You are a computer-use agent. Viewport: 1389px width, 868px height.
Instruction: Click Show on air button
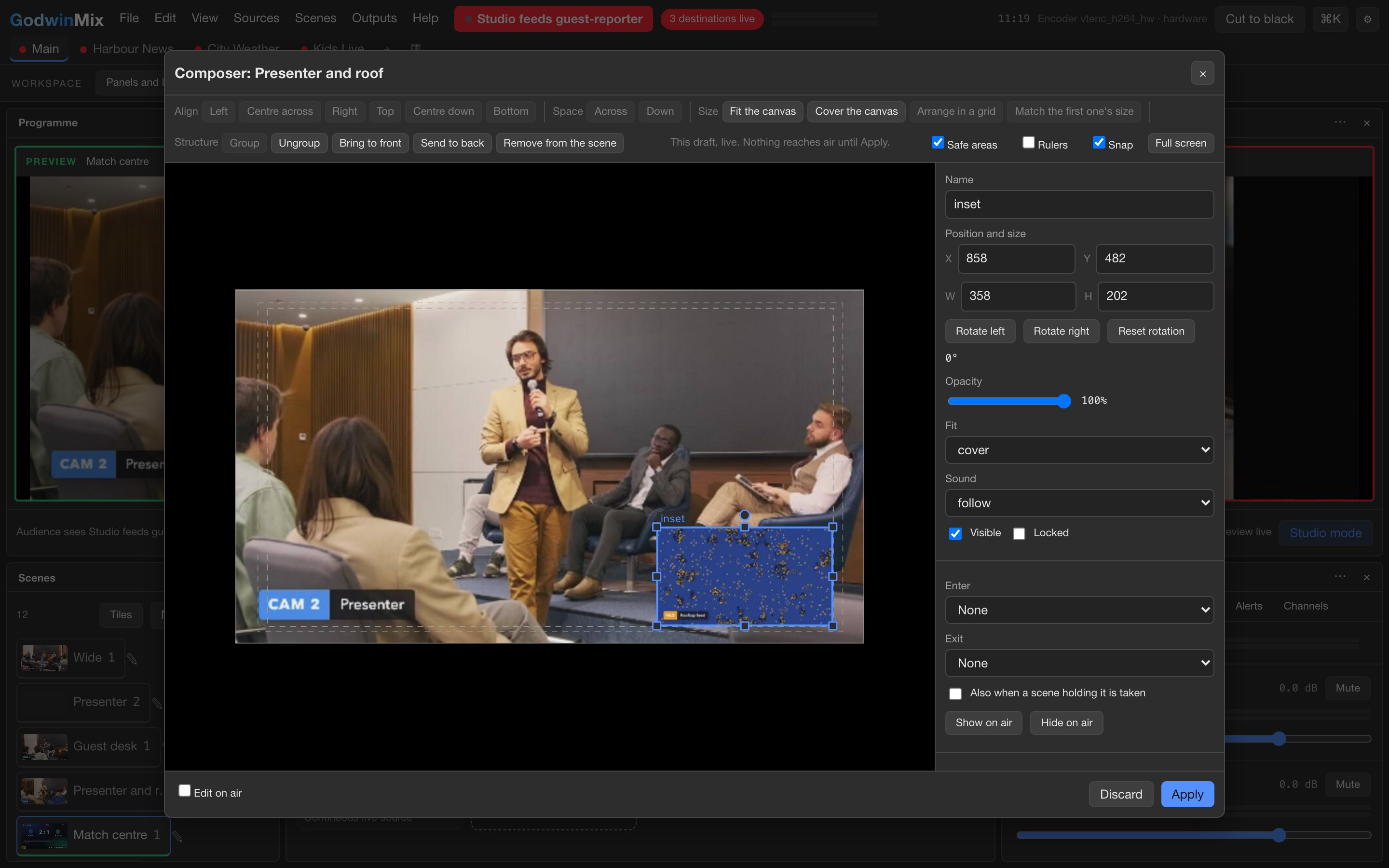pyautogui.click(x=983, y=723)
